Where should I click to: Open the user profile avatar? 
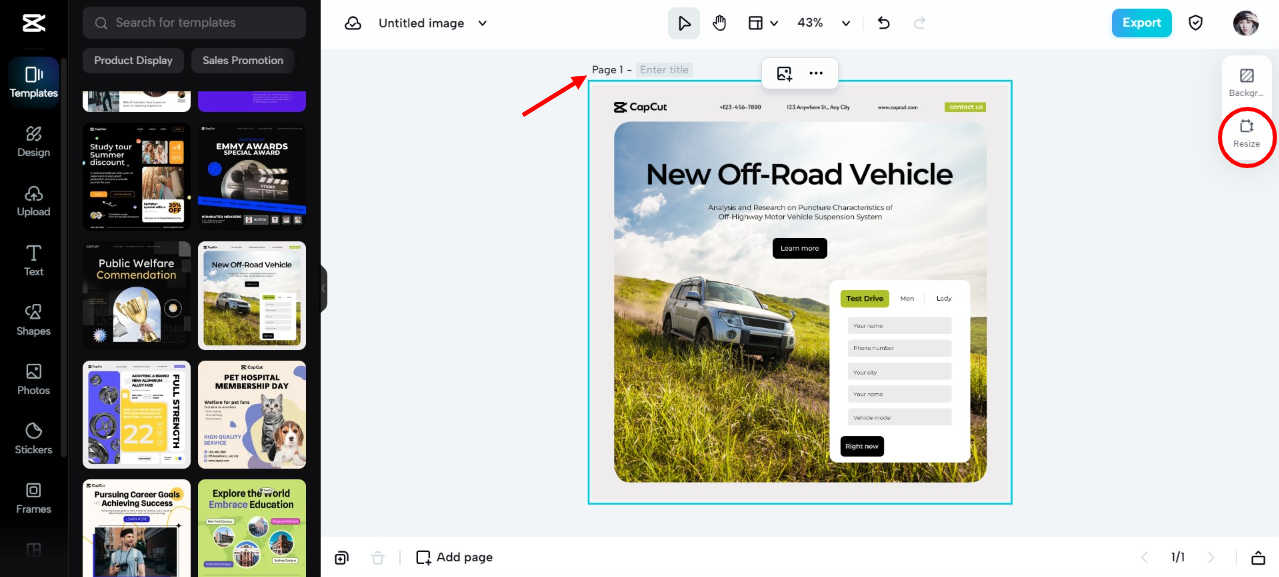click(1246, 23)
